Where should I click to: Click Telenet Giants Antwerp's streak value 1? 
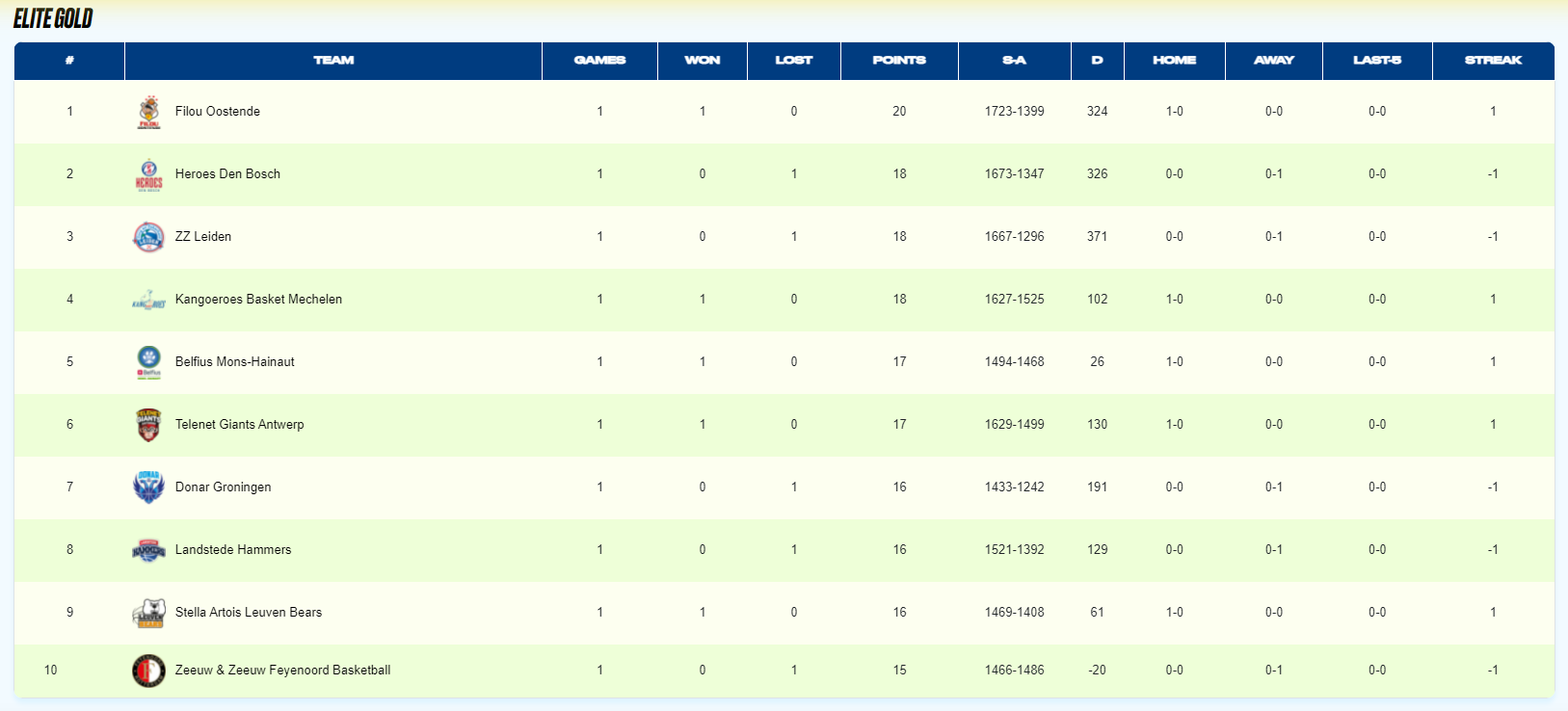pos(1493,425)
